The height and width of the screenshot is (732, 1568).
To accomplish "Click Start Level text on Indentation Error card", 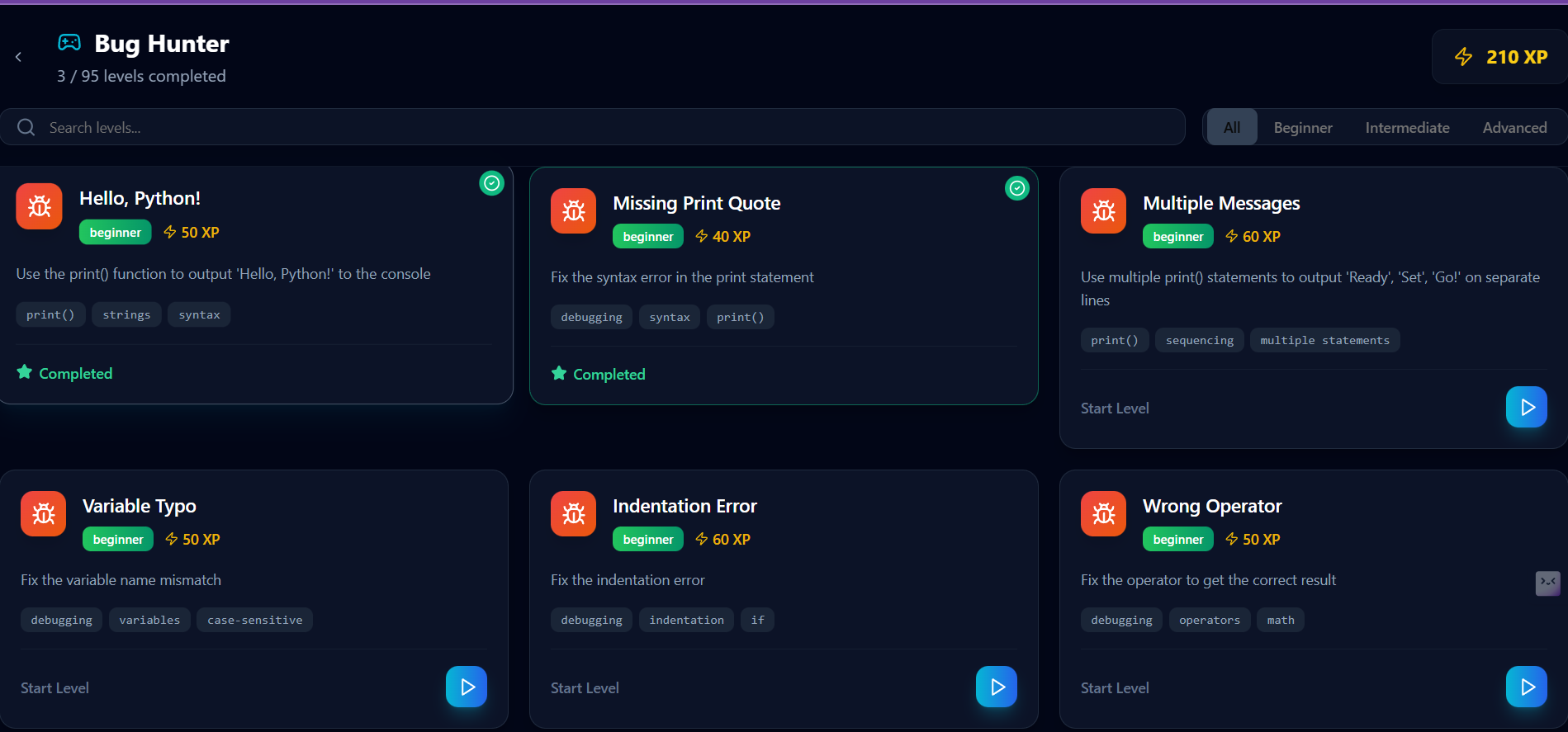I will (x=585, y=688).
